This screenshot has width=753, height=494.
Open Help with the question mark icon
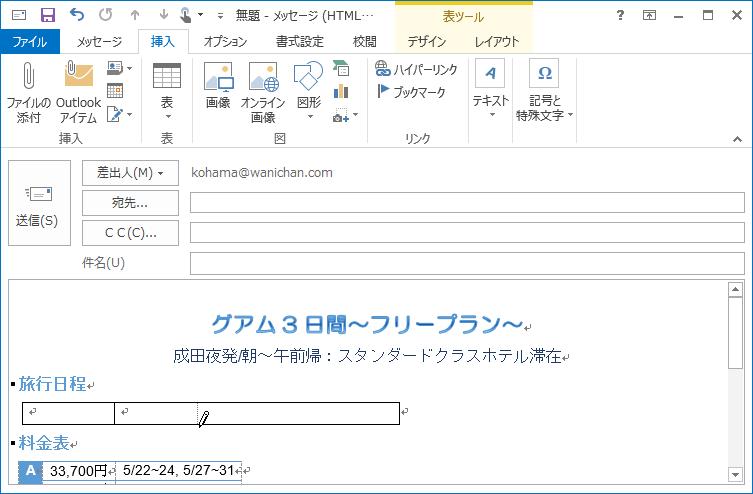620,15
